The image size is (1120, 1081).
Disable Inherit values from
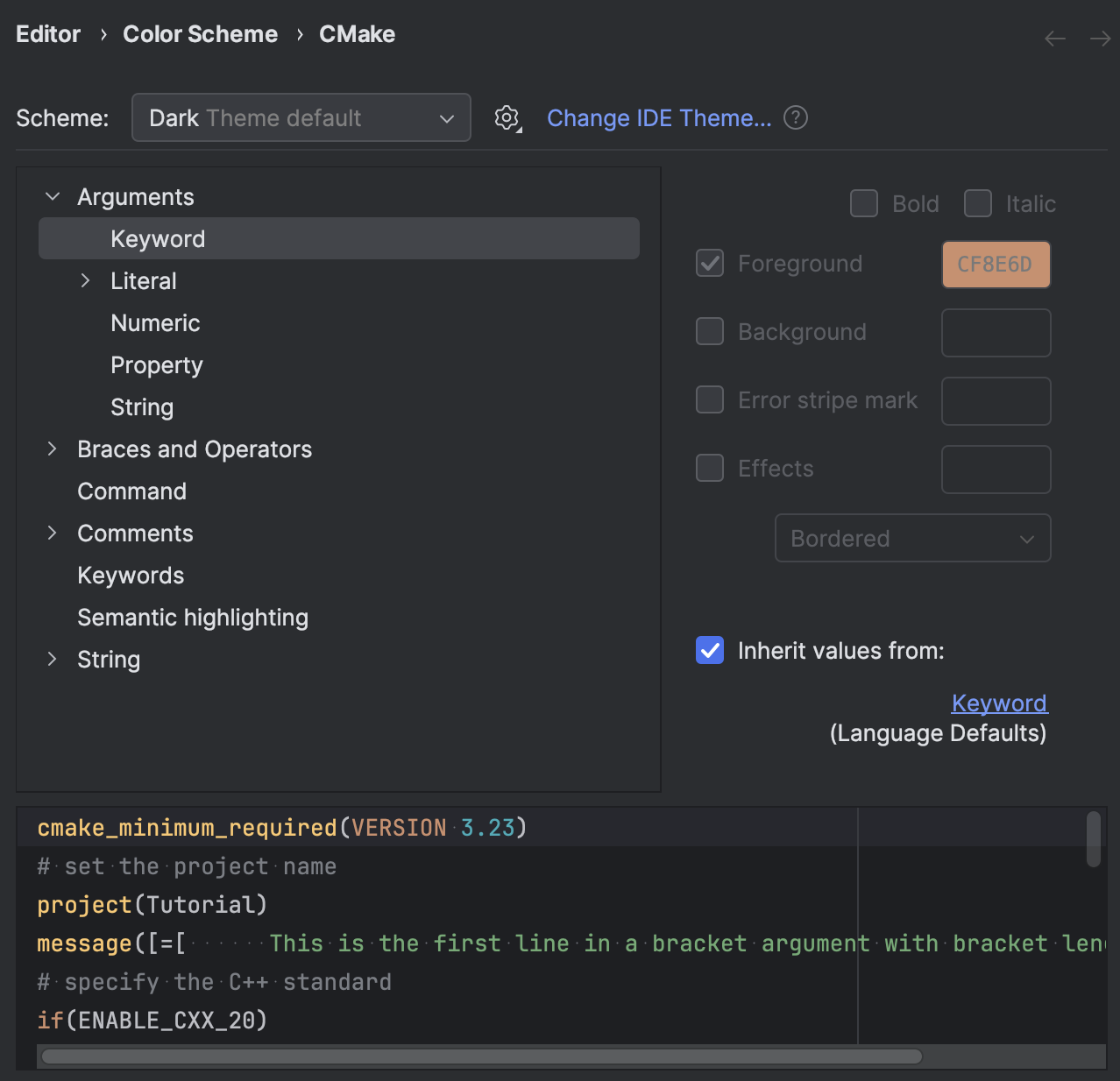[710, 650]
